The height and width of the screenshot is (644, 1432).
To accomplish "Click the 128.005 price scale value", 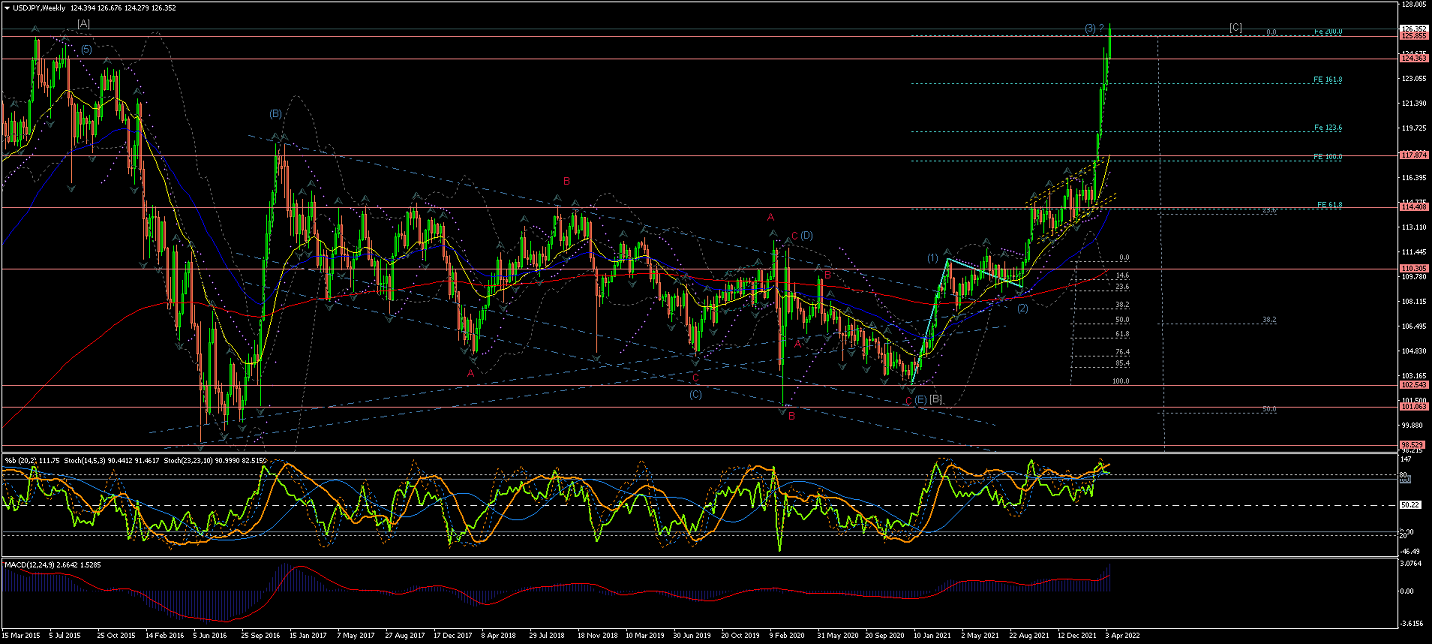I will click(1413, 5).
